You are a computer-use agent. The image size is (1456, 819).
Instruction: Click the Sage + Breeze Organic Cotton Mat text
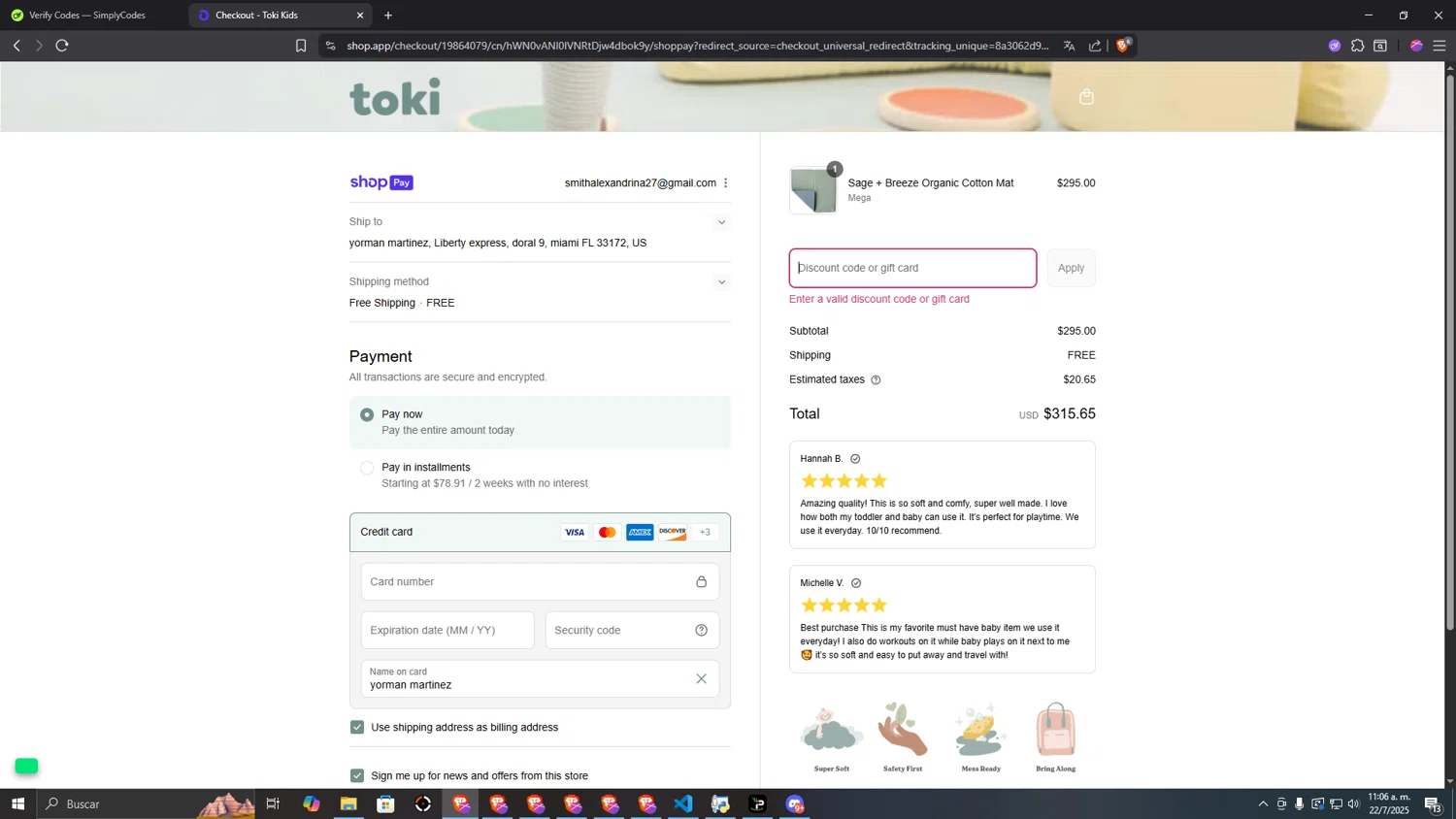click(x=931, y=182)
